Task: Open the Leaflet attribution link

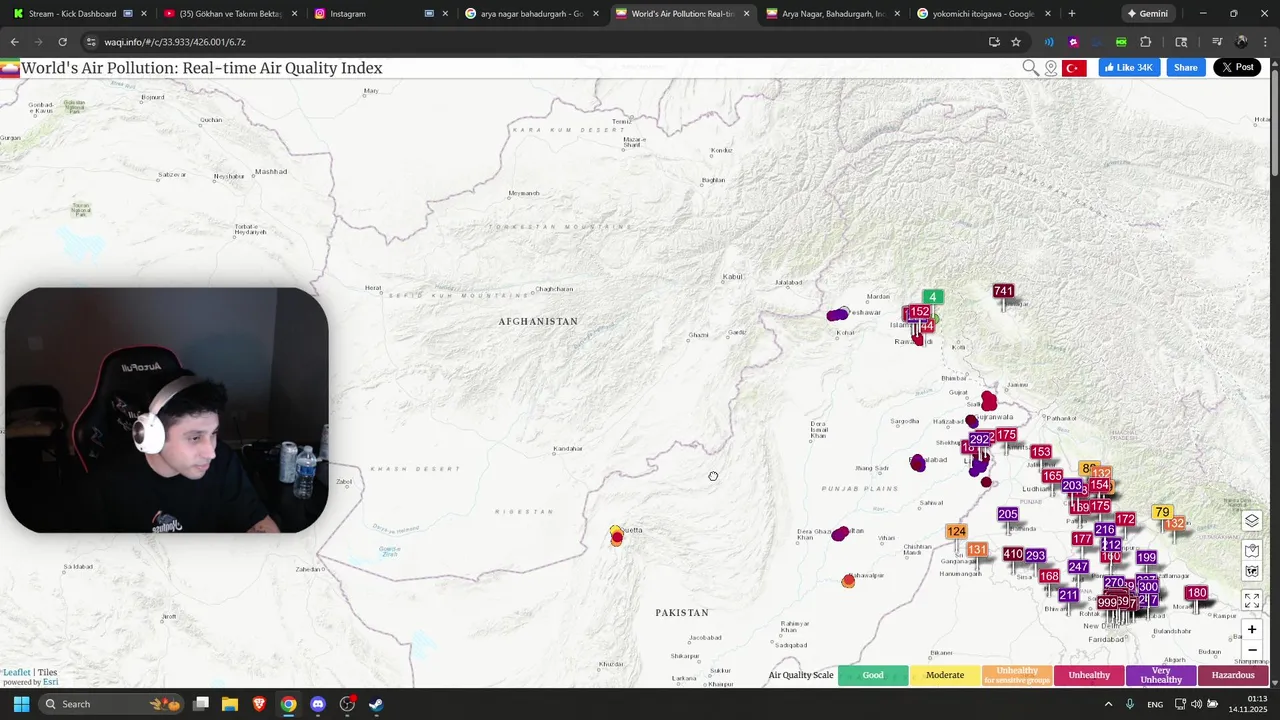Action: point(17,673)
